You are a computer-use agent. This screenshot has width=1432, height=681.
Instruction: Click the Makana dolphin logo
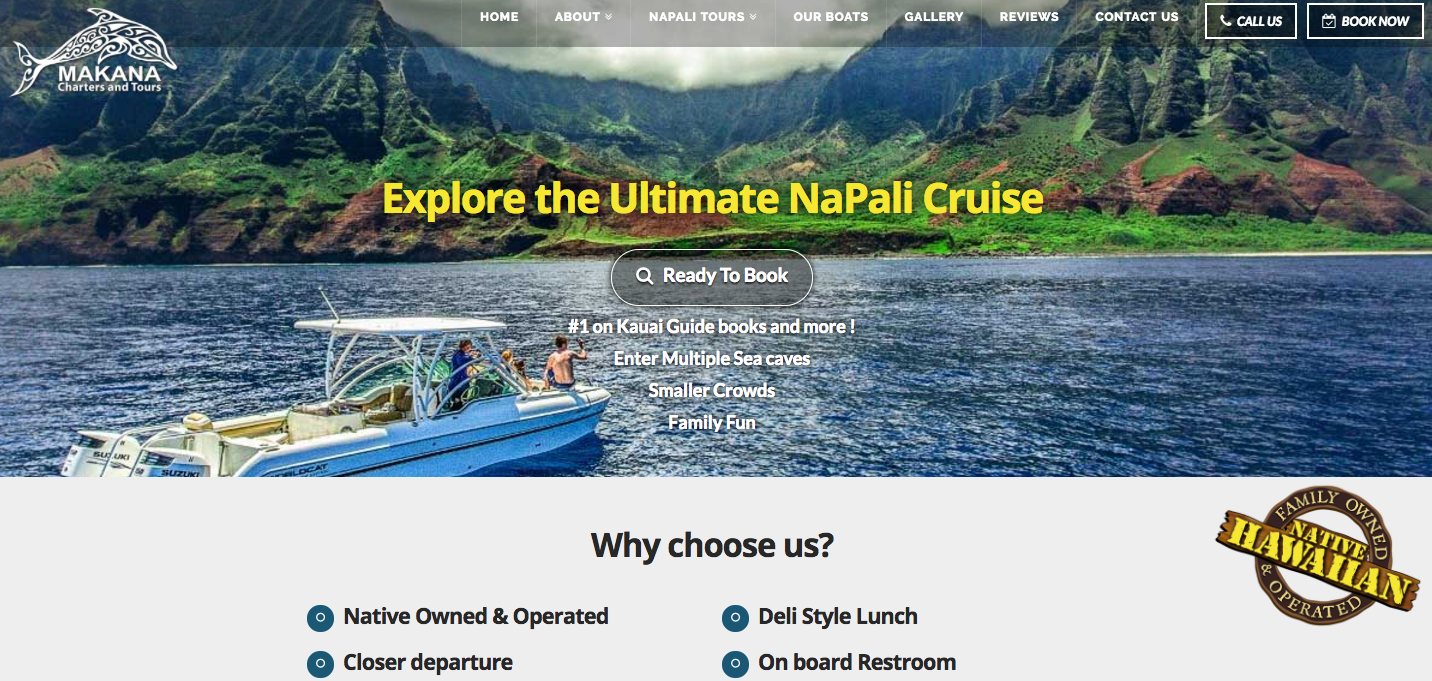point(95,53)
